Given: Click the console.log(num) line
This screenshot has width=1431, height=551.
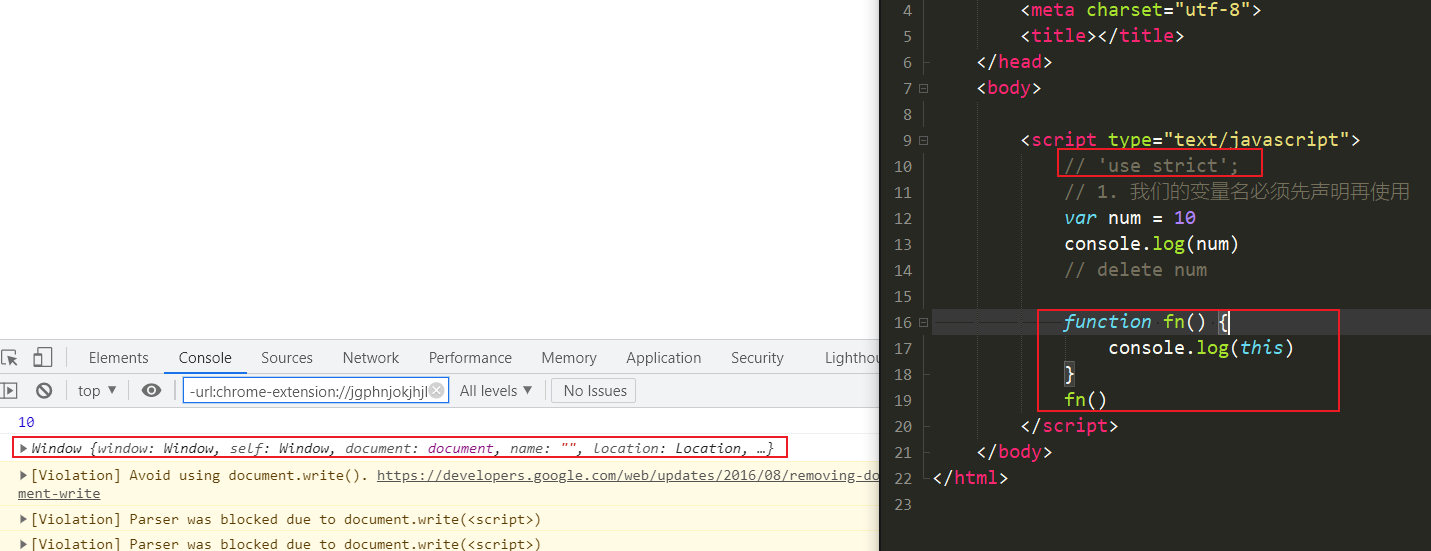Looking at the screenshot, I should coord(1152,244).
